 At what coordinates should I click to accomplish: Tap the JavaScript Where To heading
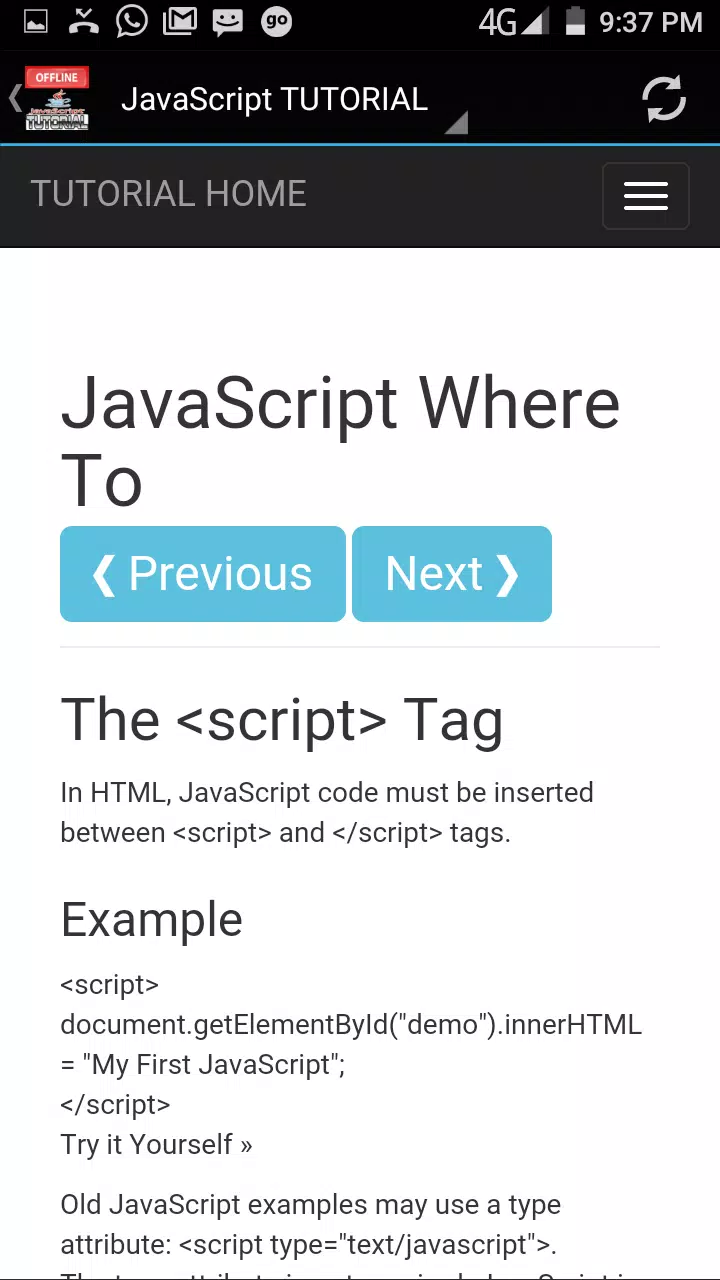tap(340, 442)
